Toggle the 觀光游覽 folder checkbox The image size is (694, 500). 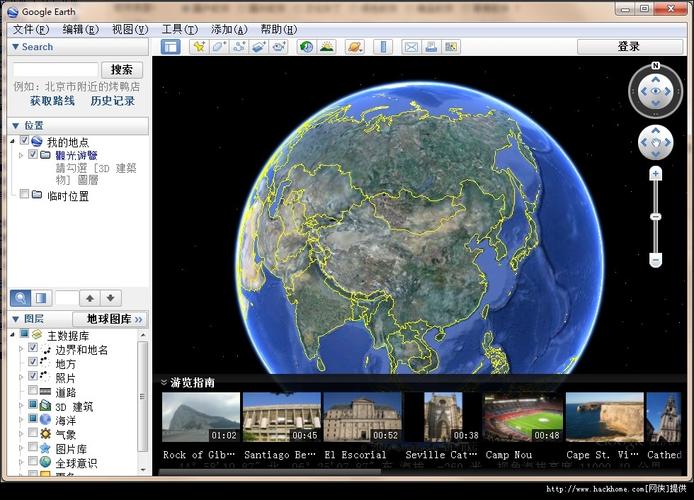(33, 154)
